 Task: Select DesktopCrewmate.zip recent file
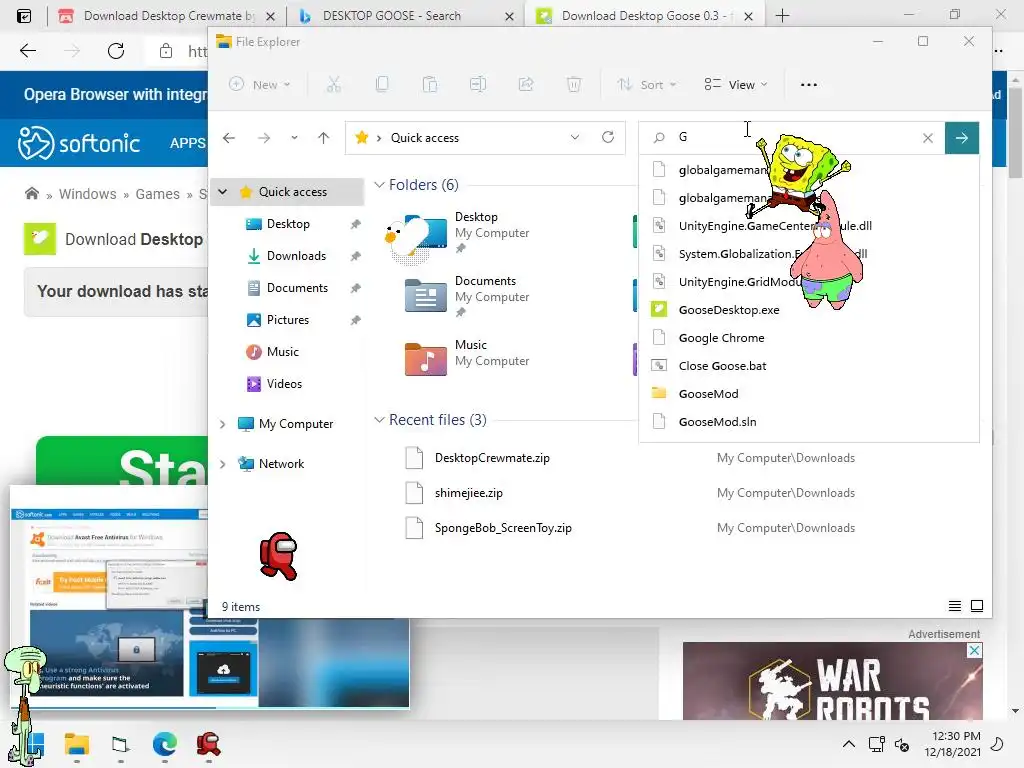point(492,458)
